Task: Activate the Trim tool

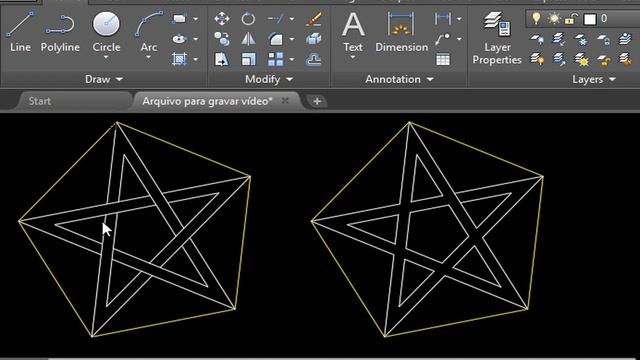Action: (276, 18)
